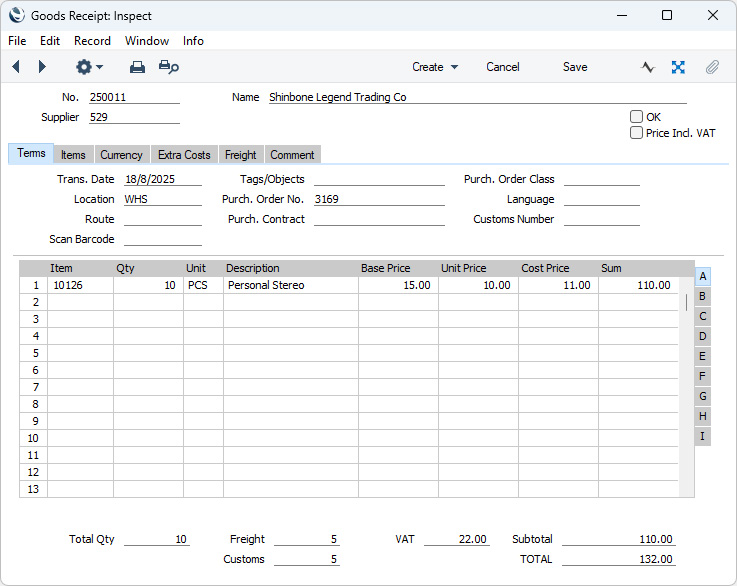This screenshot has height=586, width=737.
Task: Open the Create dropdown
Action: pos(435,67)
